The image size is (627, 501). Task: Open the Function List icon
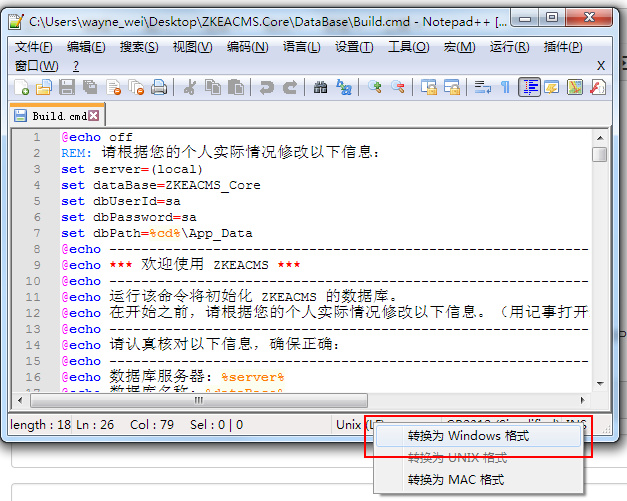click(598, 87)
